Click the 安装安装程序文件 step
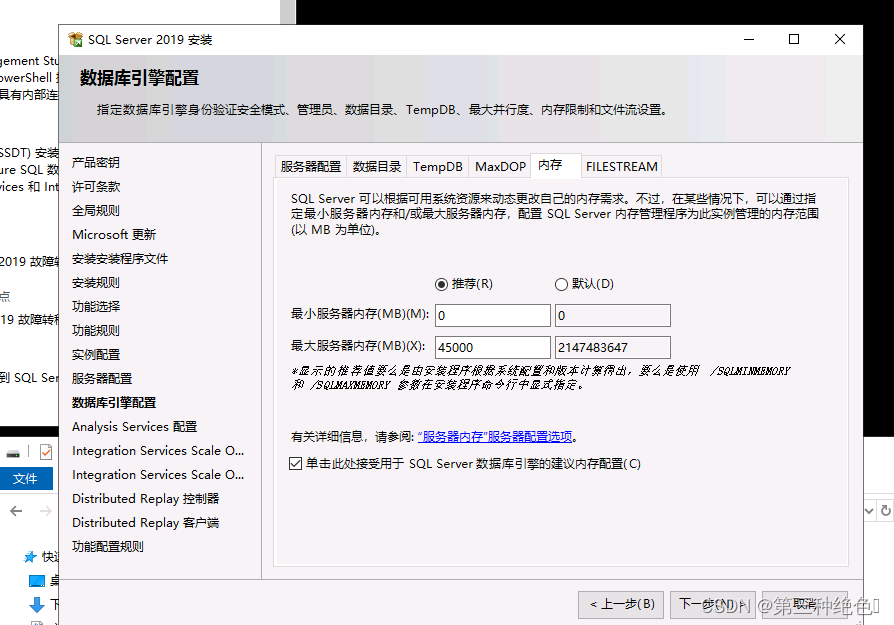Image resolution: width=894 pixels, height=625 pixels. [x=120, y=258]
